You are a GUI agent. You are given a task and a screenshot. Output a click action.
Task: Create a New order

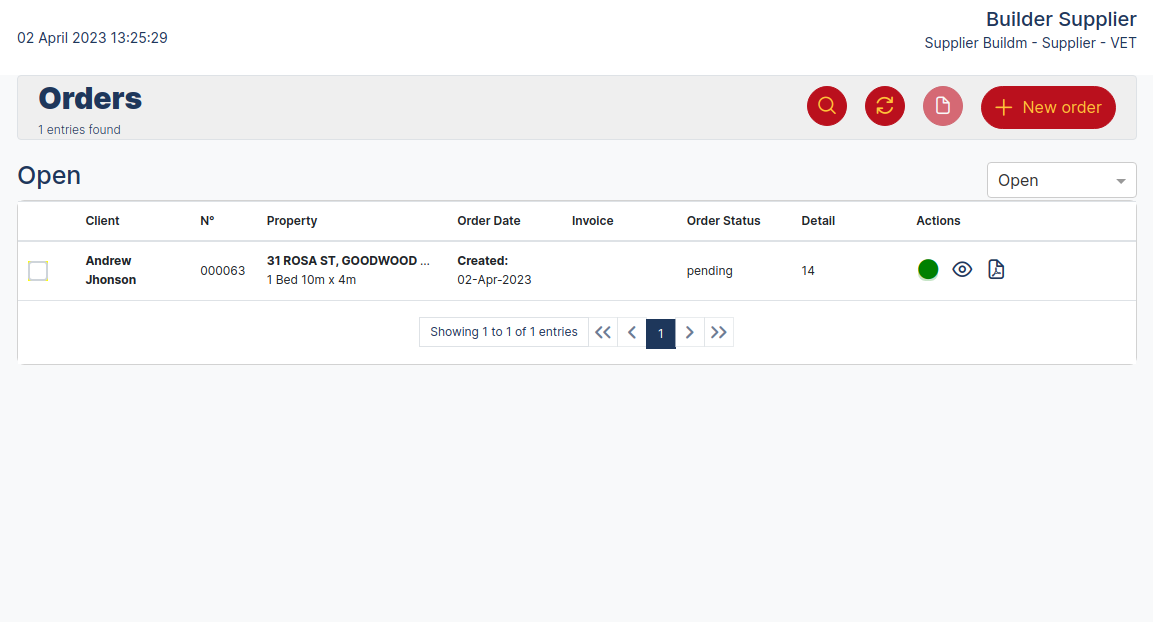coord(1048,107)
